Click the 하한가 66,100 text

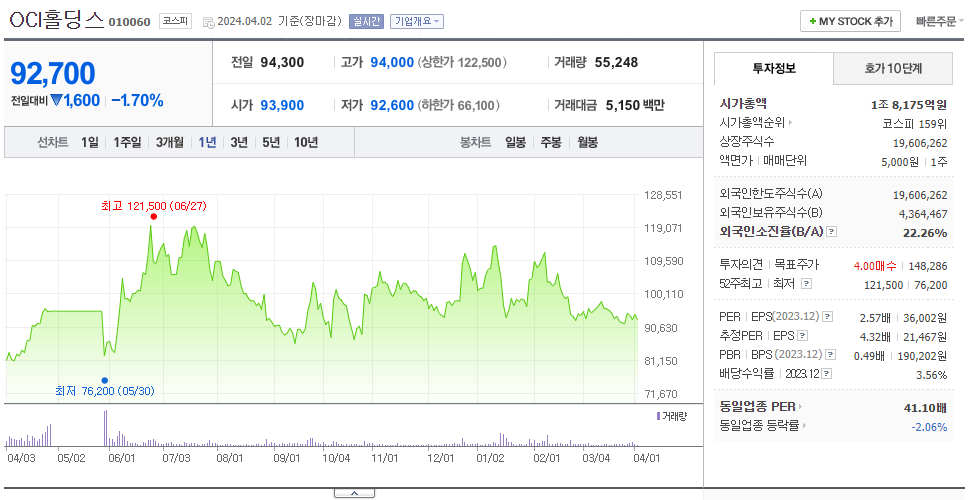458,106
